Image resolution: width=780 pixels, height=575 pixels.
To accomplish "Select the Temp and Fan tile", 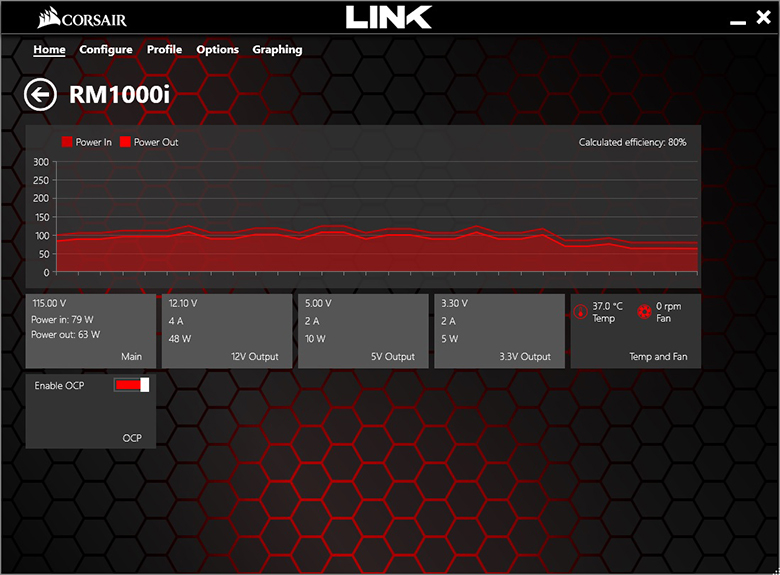I will [x=636, y=331].
